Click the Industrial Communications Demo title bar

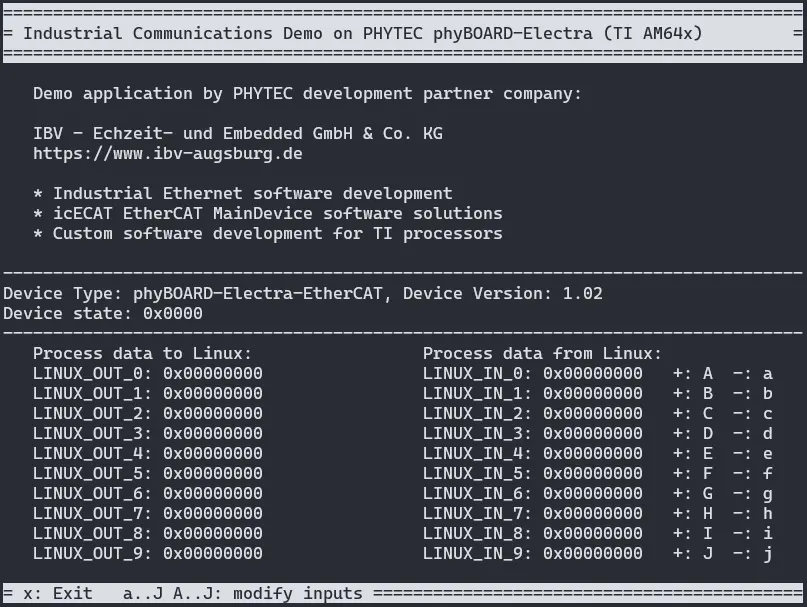tap(362, 33)
